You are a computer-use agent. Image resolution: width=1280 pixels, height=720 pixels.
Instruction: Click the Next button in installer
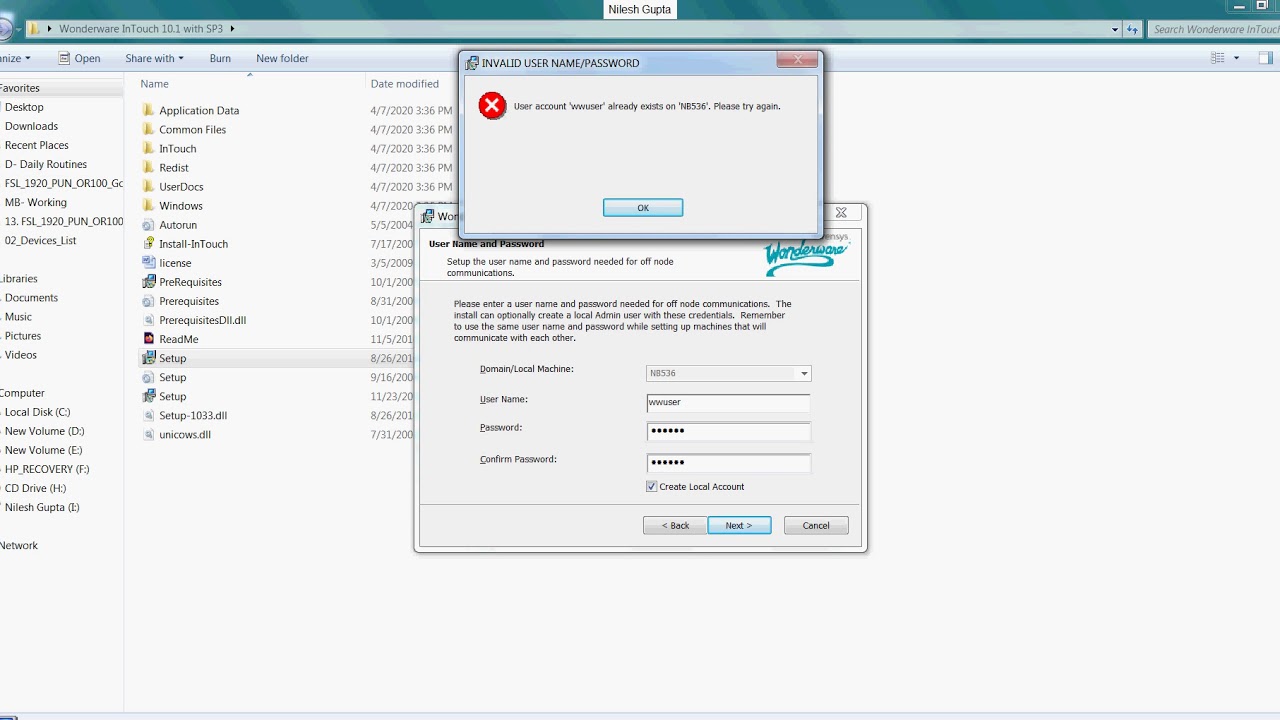[x=739, y=525]
